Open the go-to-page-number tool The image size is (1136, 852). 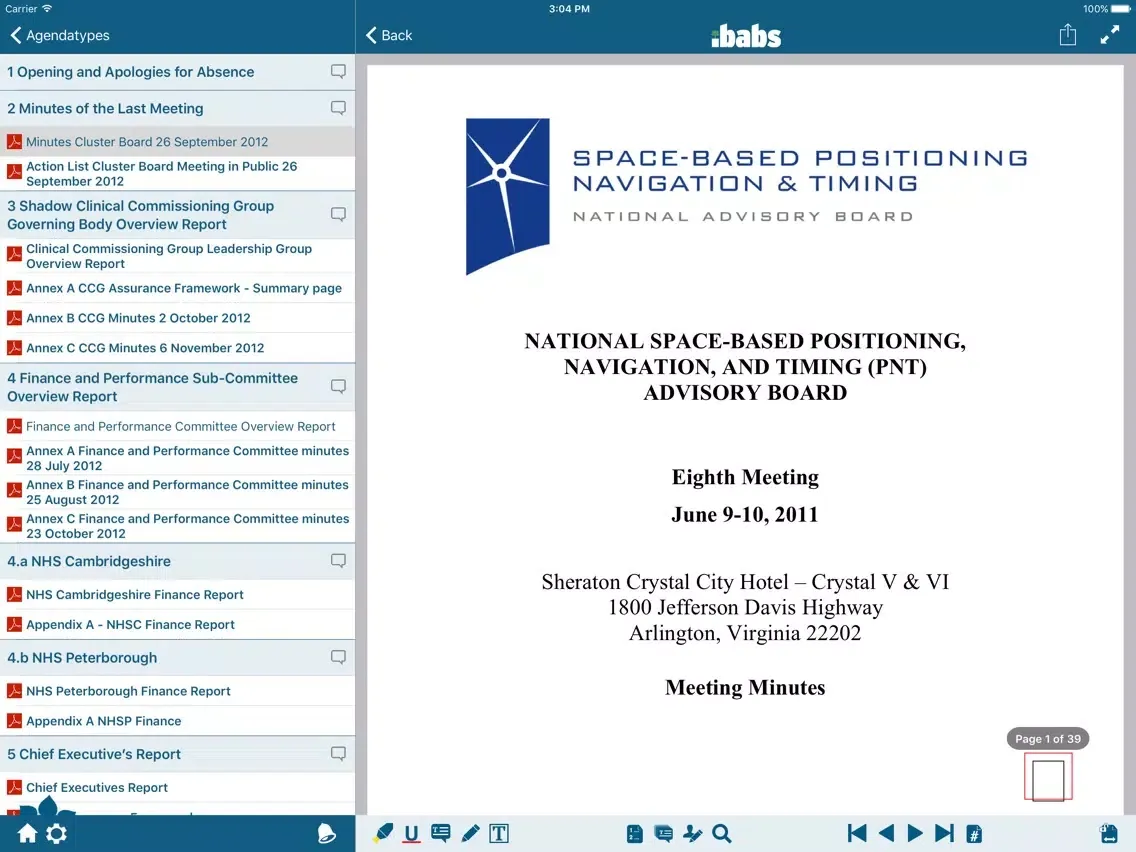[974, 834]
